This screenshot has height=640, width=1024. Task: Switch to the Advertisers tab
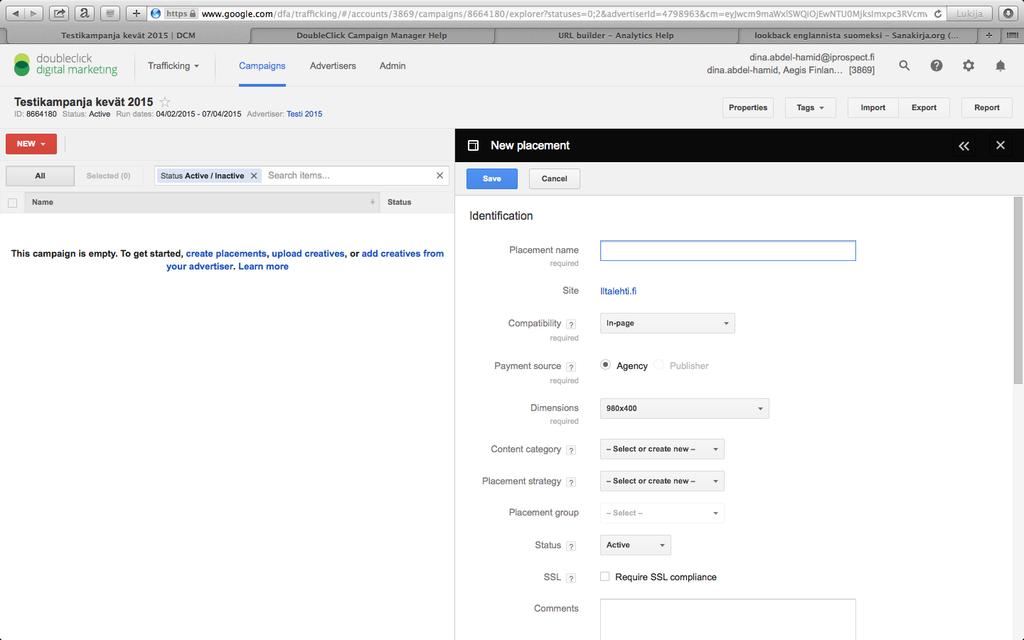pyautogui.click(x=333, y=65)
